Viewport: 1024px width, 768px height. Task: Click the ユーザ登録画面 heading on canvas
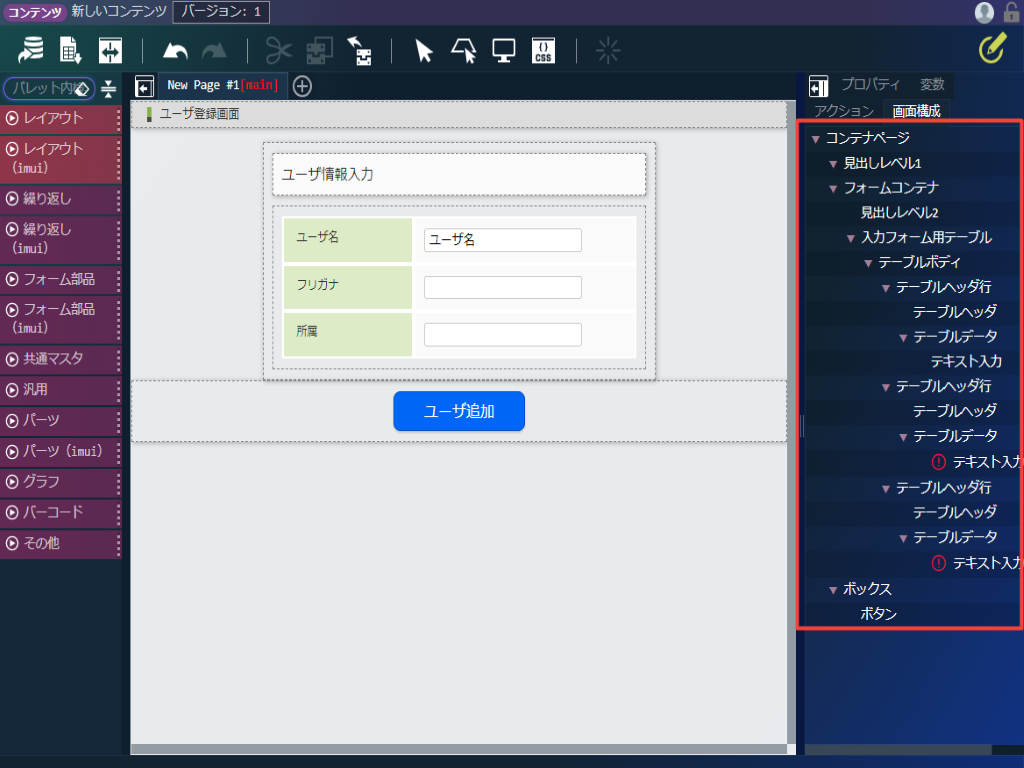click(200, 114)
